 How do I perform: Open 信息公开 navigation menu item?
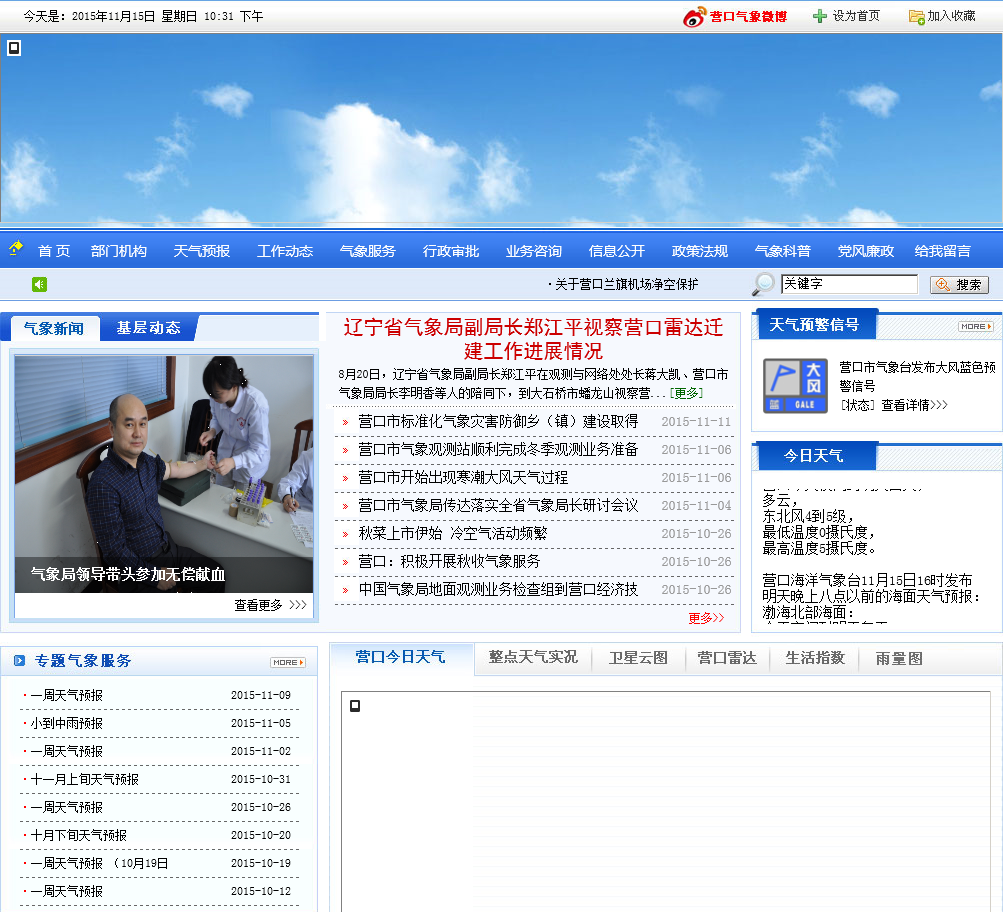pos(617,251)
